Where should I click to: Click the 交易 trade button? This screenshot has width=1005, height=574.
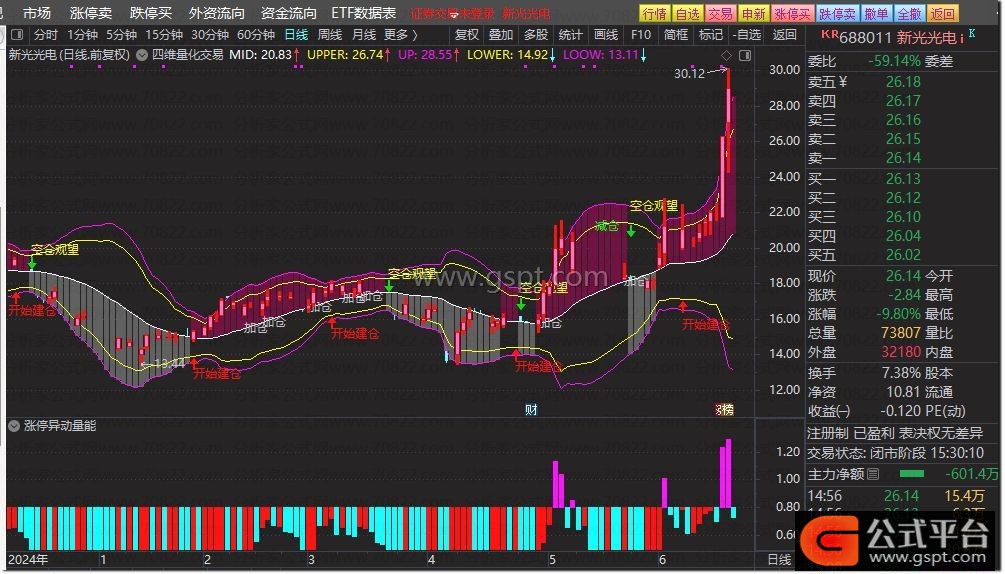coord(720,13)
